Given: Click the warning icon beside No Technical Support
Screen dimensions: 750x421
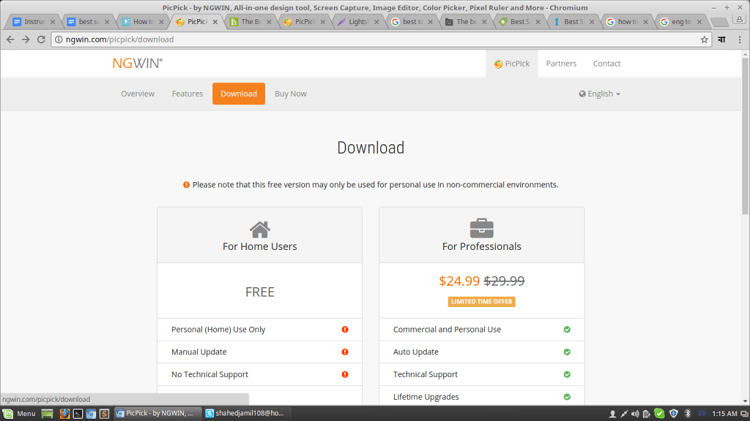Looking at the screenshot, I should coord(345,375).
